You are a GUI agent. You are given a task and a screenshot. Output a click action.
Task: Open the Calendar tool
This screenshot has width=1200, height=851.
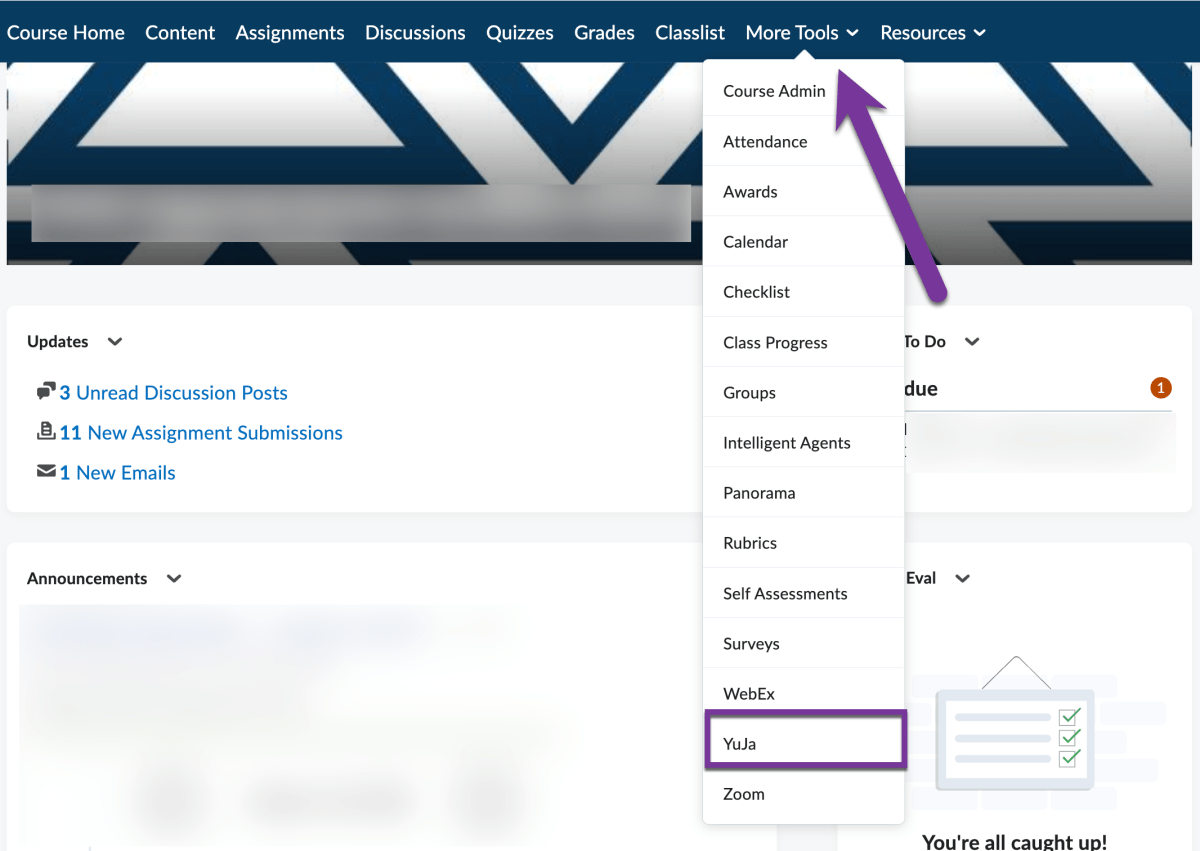pos(755,241)
